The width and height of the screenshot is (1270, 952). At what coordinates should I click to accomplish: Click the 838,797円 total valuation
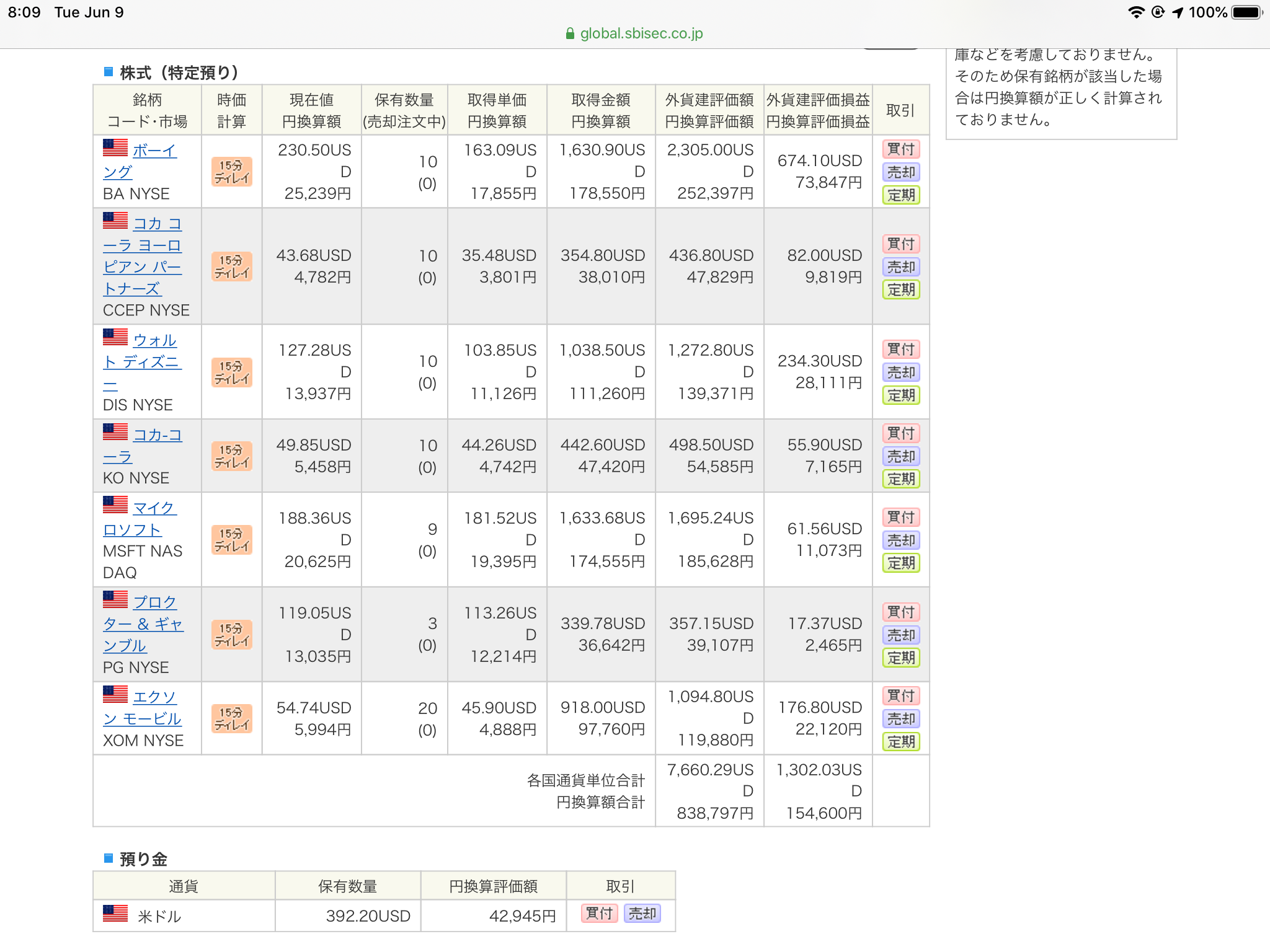715,813
